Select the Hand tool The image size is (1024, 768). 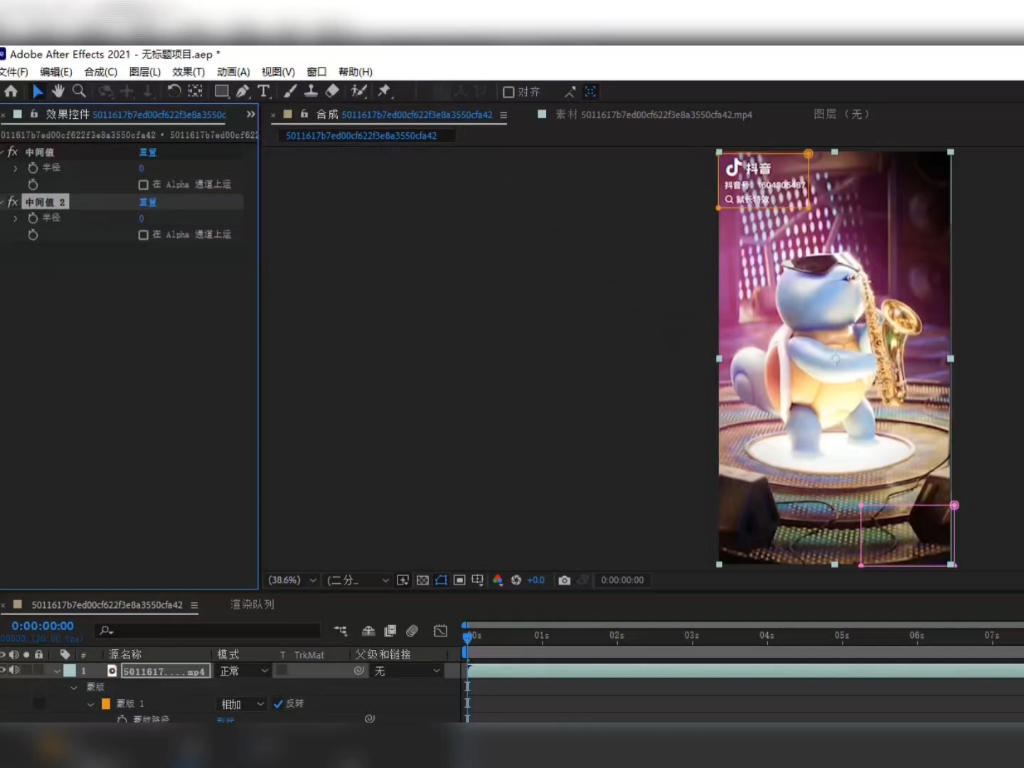[x=58, y=91]
